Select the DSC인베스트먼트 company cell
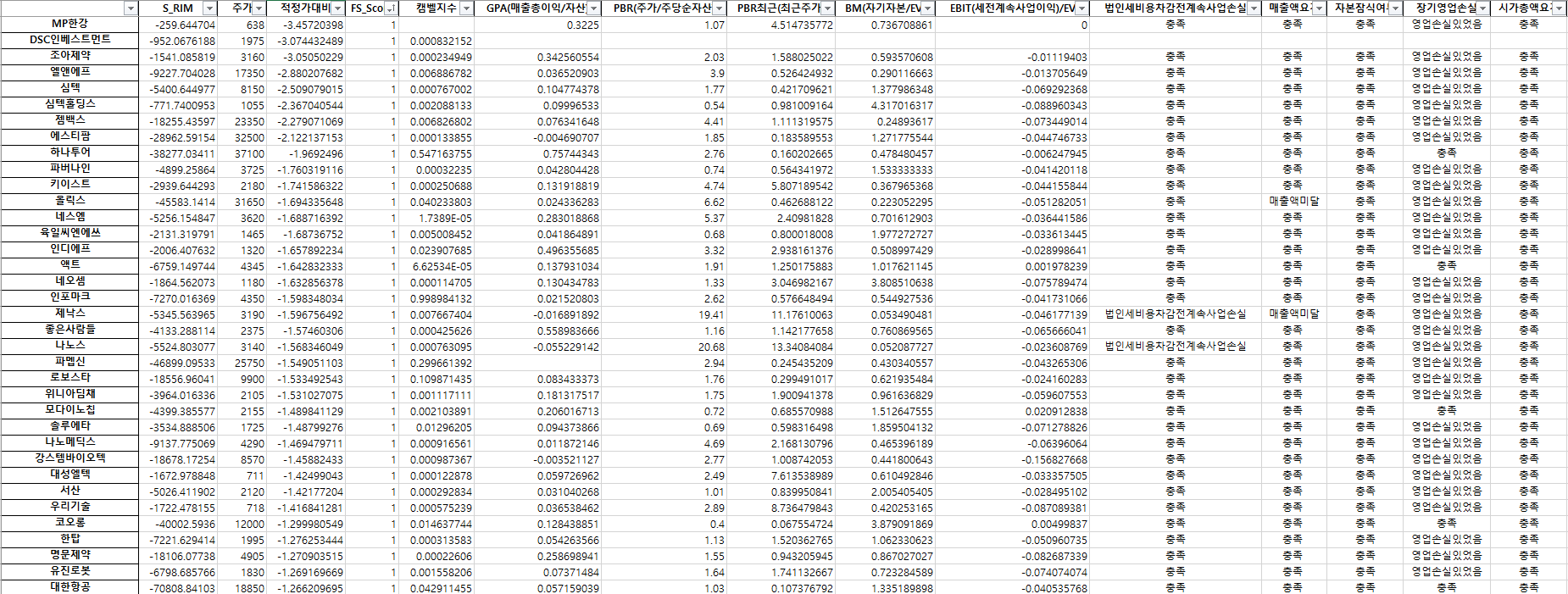 [70, 41]
